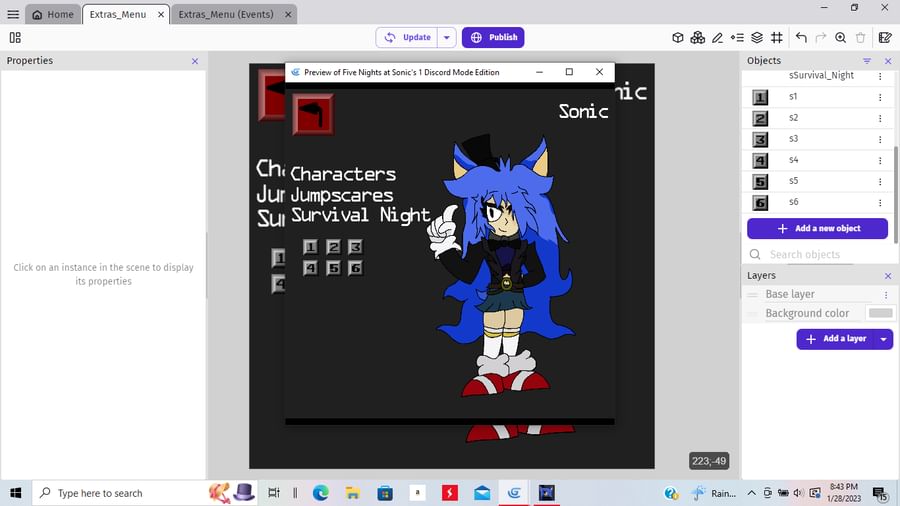Click the s6 object thumbnail
This screenshot has width=900, height=506.
[760, 203]
